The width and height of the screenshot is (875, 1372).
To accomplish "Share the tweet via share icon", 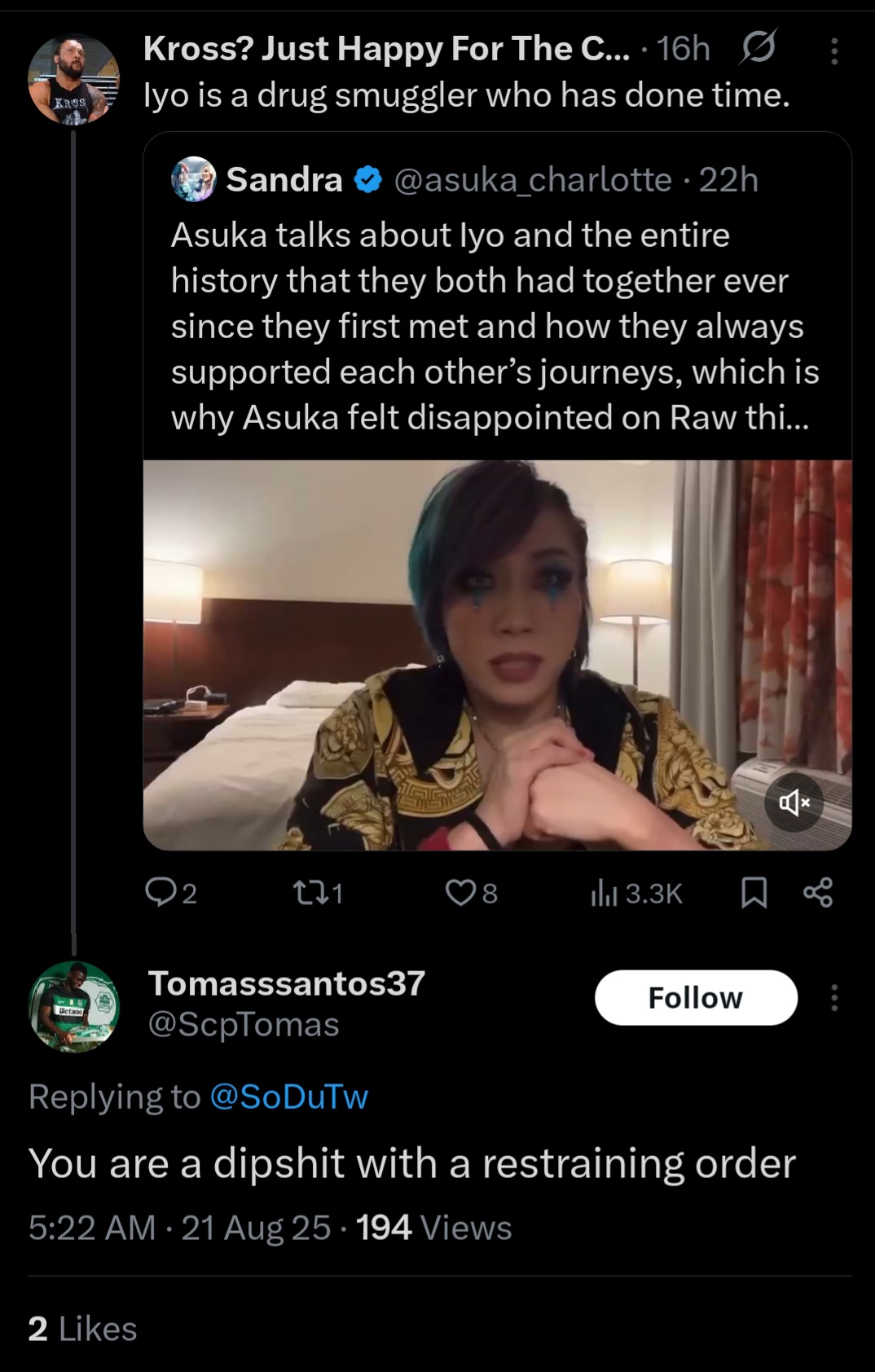I will (x=818, y=894).
